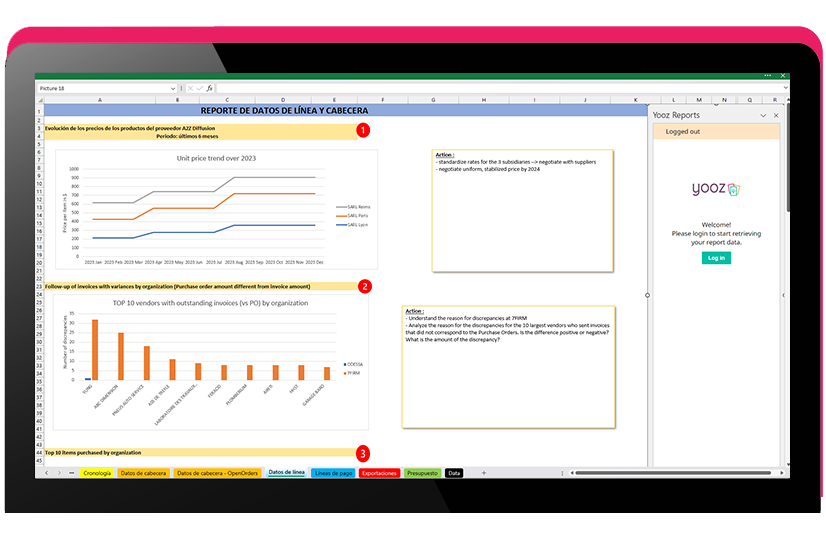Click the Log in button

[716, 258]
